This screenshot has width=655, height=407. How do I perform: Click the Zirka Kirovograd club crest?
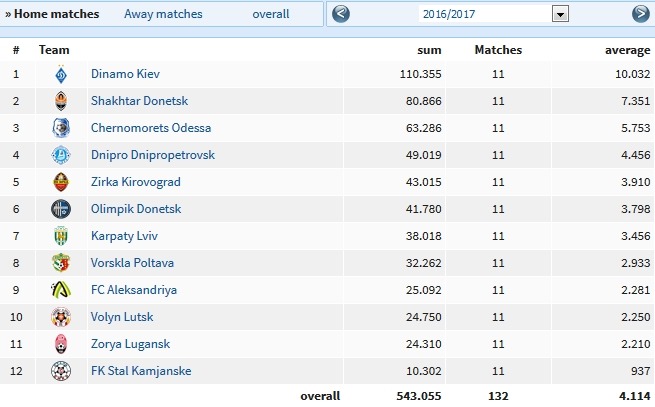(61, 182)
